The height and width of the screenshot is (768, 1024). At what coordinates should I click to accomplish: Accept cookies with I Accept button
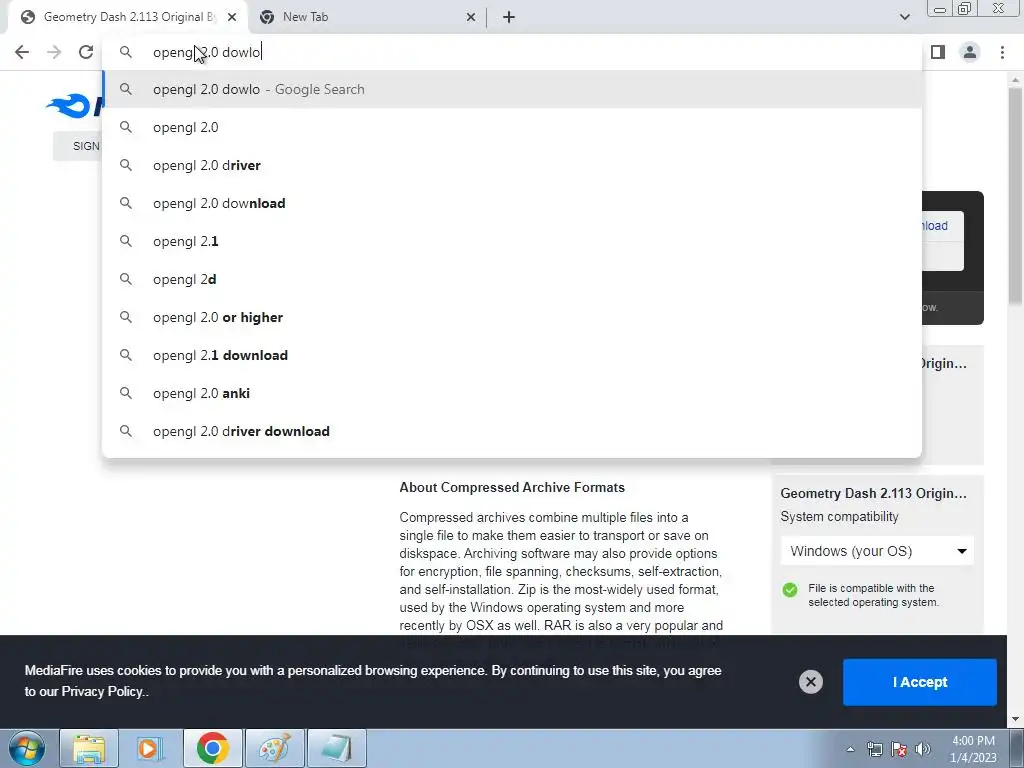(x=920, y=682)
